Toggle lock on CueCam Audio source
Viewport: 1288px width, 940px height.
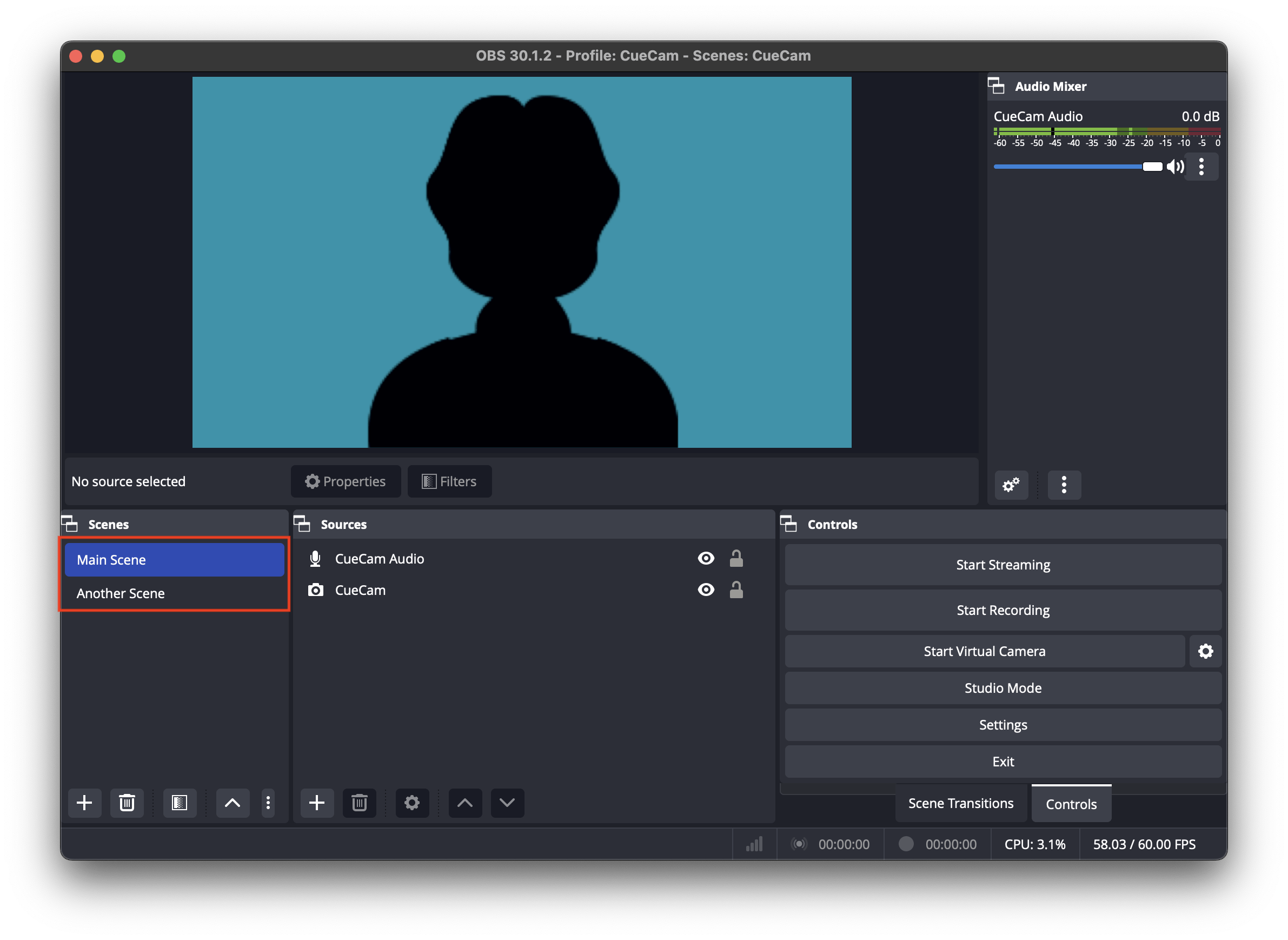click(735, 558)
